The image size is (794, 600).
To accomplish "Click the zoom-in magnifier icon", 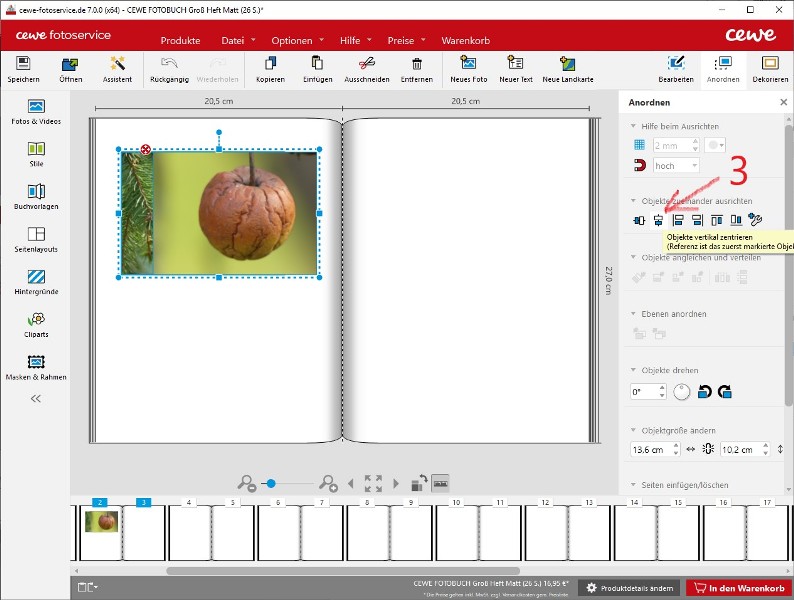I will pyautogui.click(x=328, y=484).
